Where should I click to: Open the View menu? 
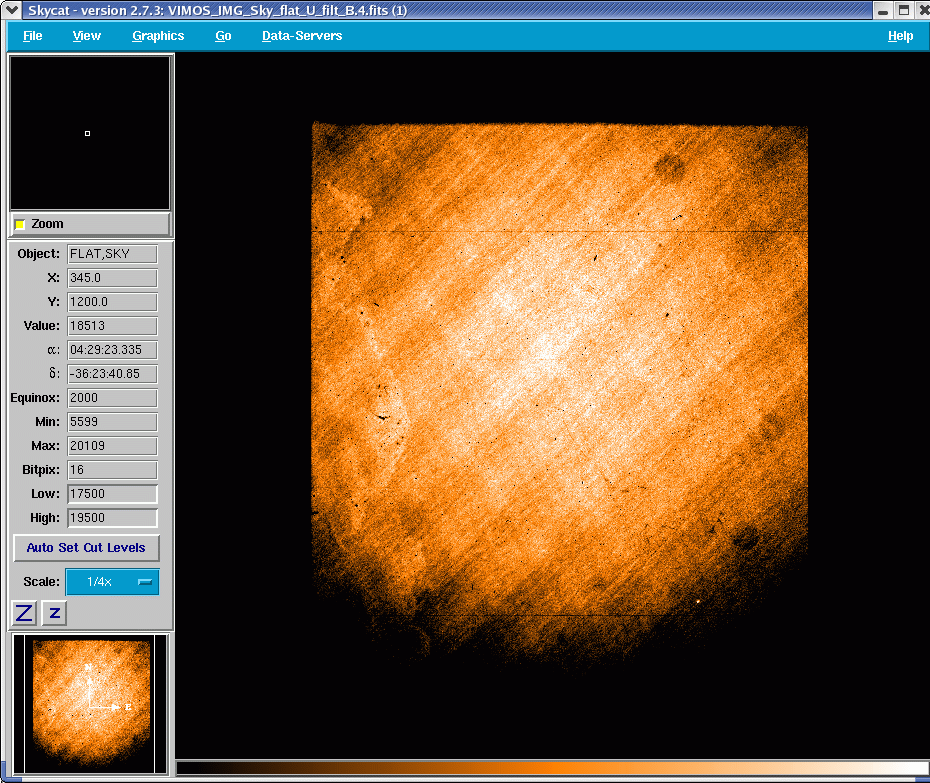click(87, 36)
